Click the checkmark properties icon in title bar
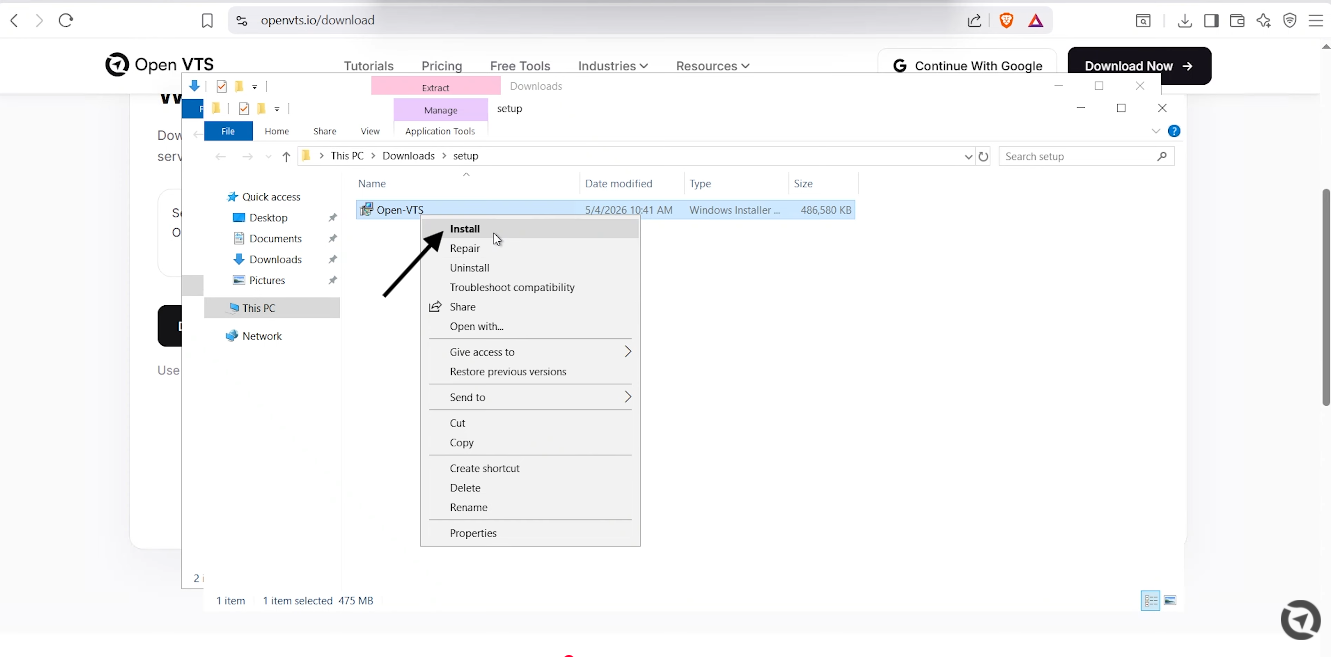Viewport: 1331px width, 657px height. (243, 109)
